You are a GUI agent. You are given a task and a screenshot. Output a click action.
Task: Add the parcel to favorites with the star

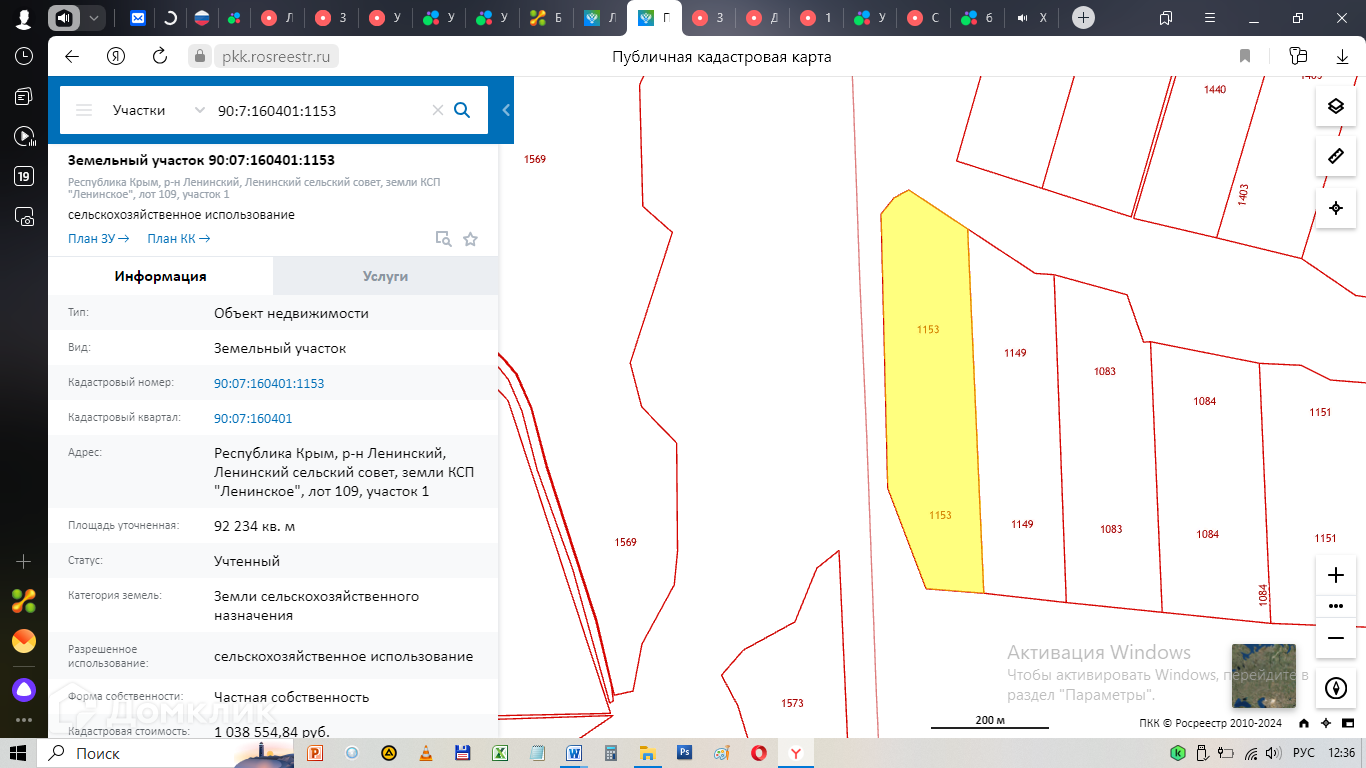(x=470, y=239)
